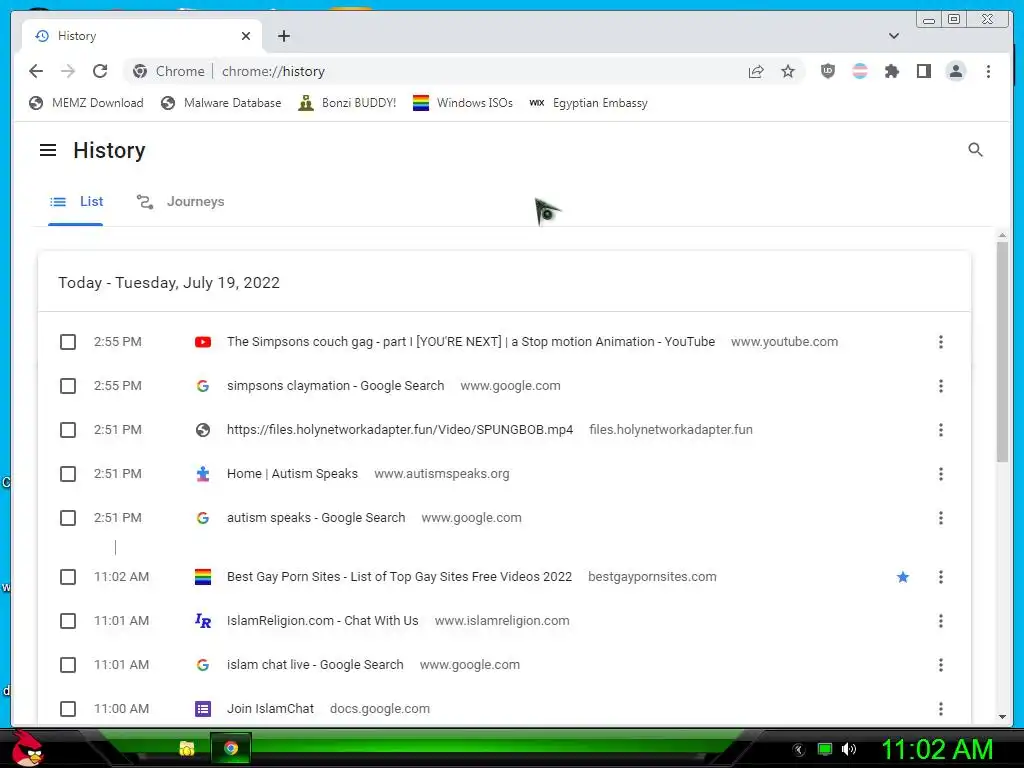This screenshot has height=768, width=1024.
Task: Close the History tab
Action: 246,36
